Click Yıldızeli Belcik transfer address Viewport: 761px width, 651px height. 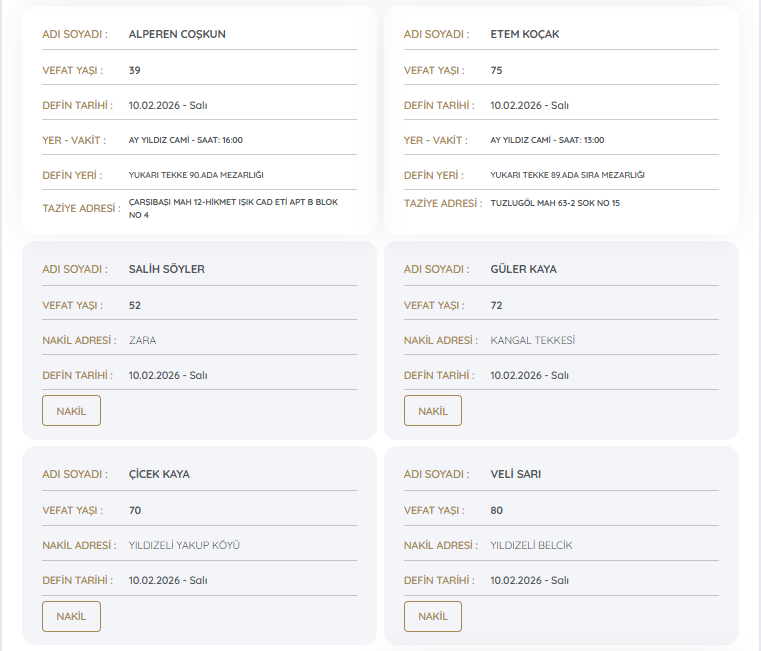(531, 545)
